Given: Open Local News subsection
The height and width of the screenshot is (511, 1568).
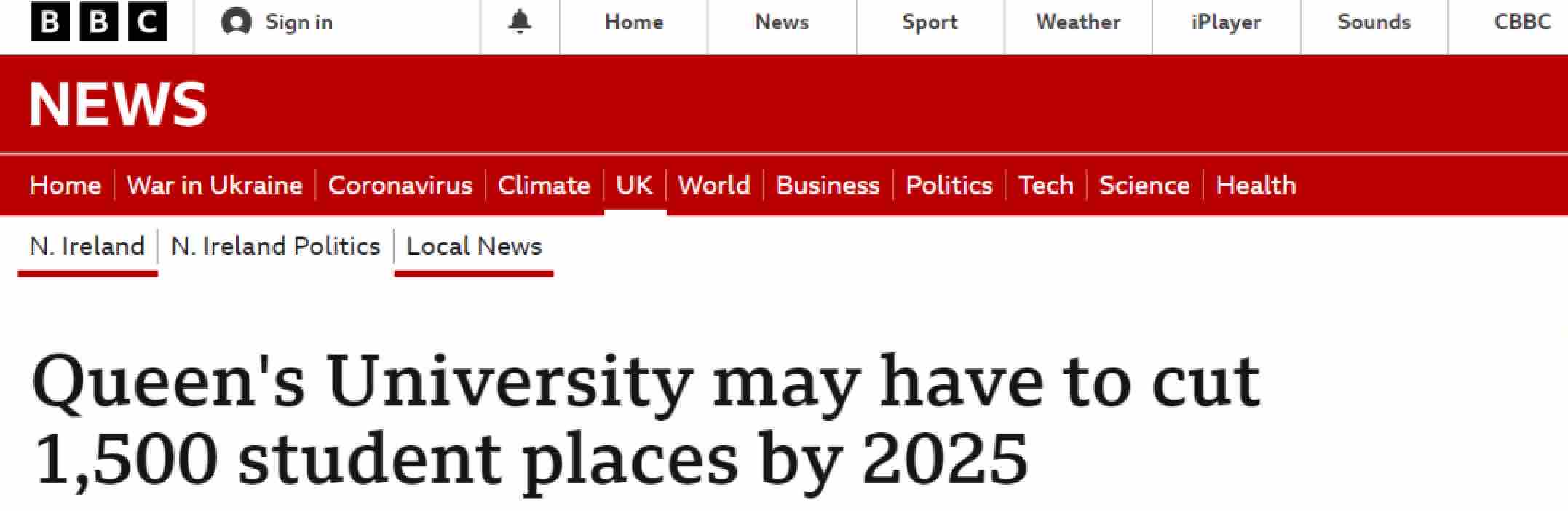Looking at the screenshot, I should pyautogui.click(x=474, y=246).
